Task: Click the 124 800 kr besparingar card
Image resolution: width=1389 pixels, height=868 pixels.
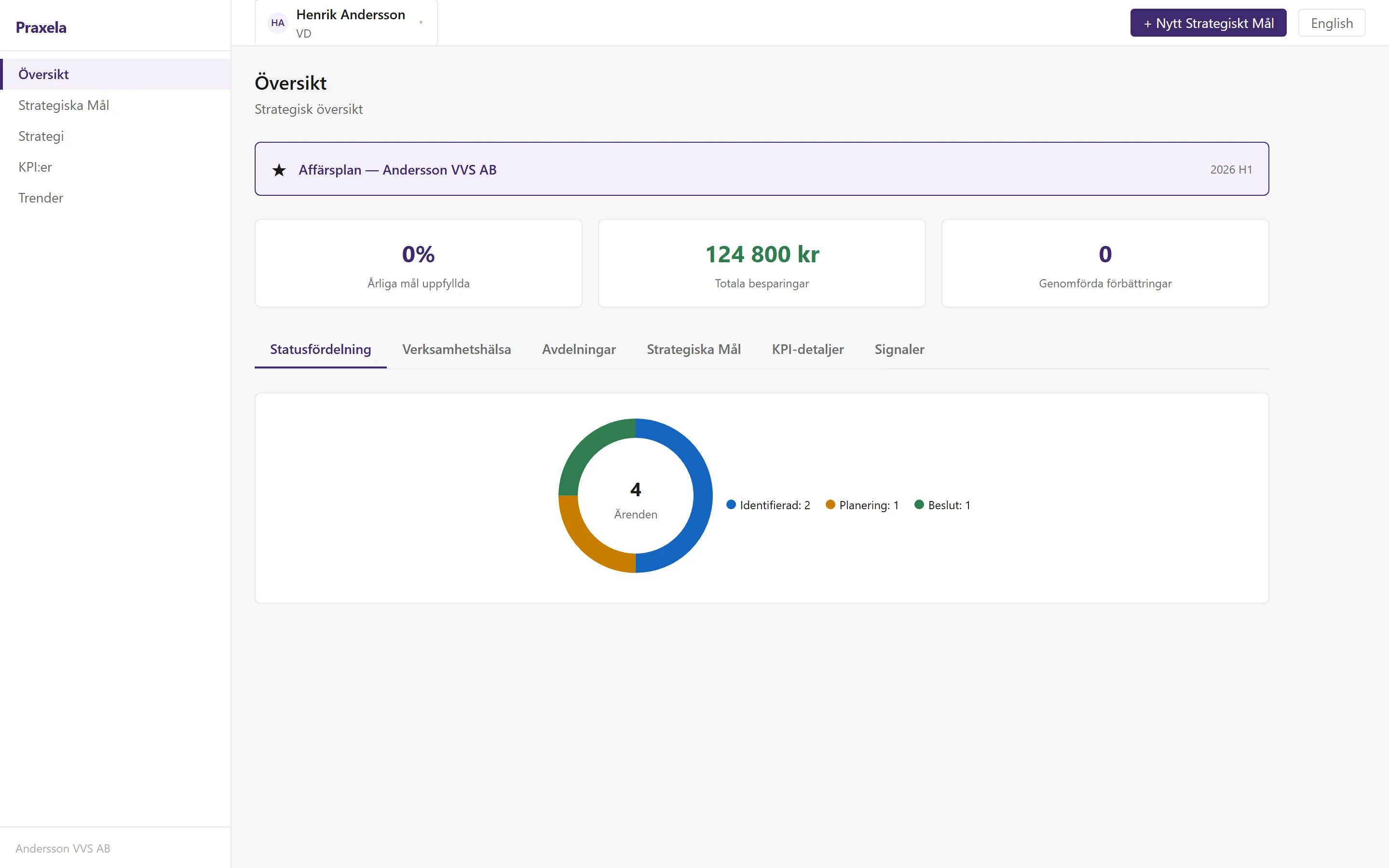Action: click(762, 263)
